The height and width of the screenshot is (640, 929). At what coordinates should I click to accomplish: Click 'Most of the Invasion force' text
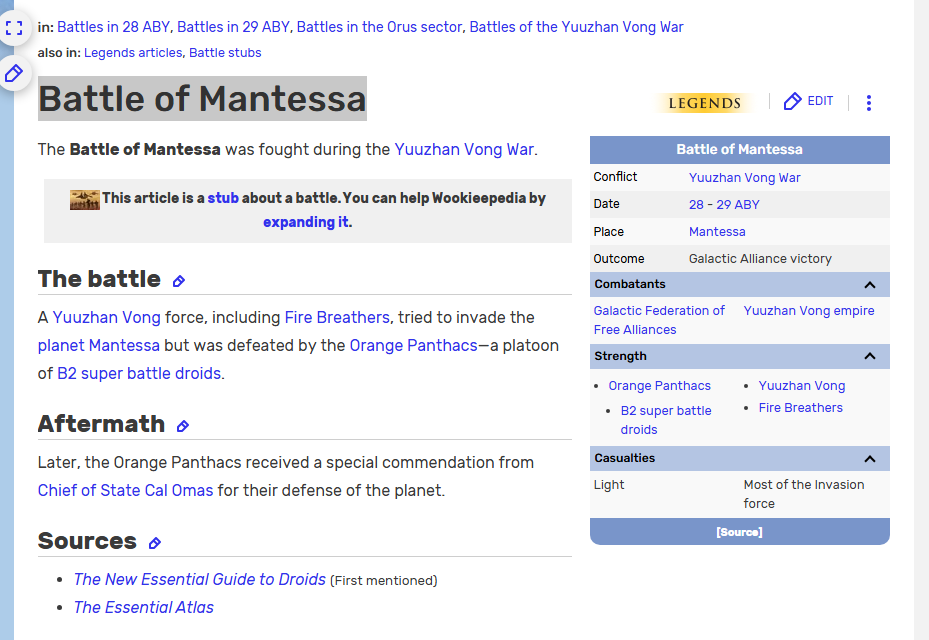coord(804,494)
